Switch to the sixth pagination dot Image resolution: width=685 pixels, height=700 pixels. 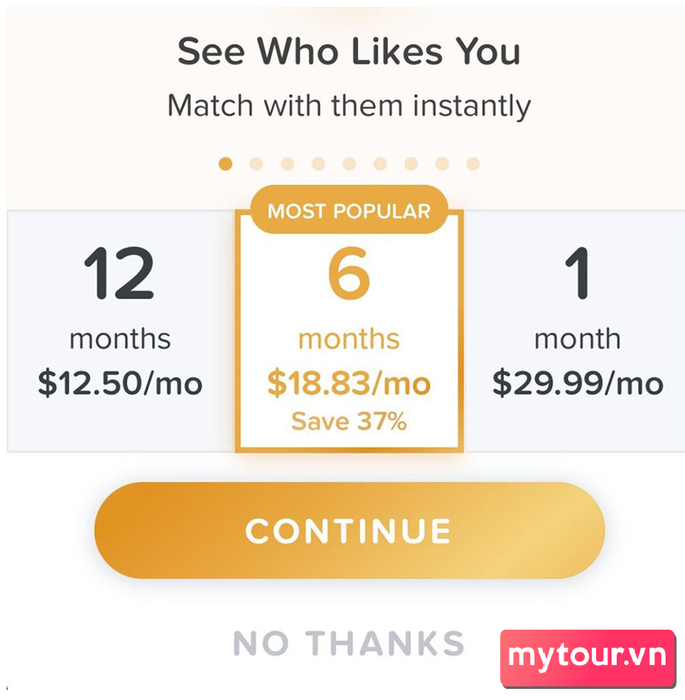pyautogui.click(x=380, y=164)
